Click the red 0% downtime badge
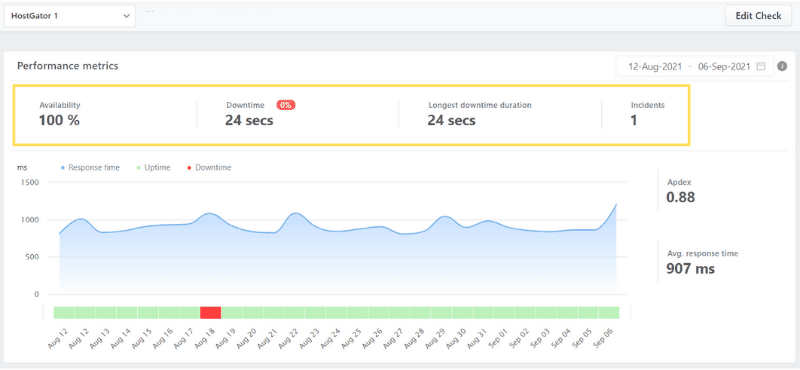The width and height of the screenshot is (800, 370). [x=286, y=105]
